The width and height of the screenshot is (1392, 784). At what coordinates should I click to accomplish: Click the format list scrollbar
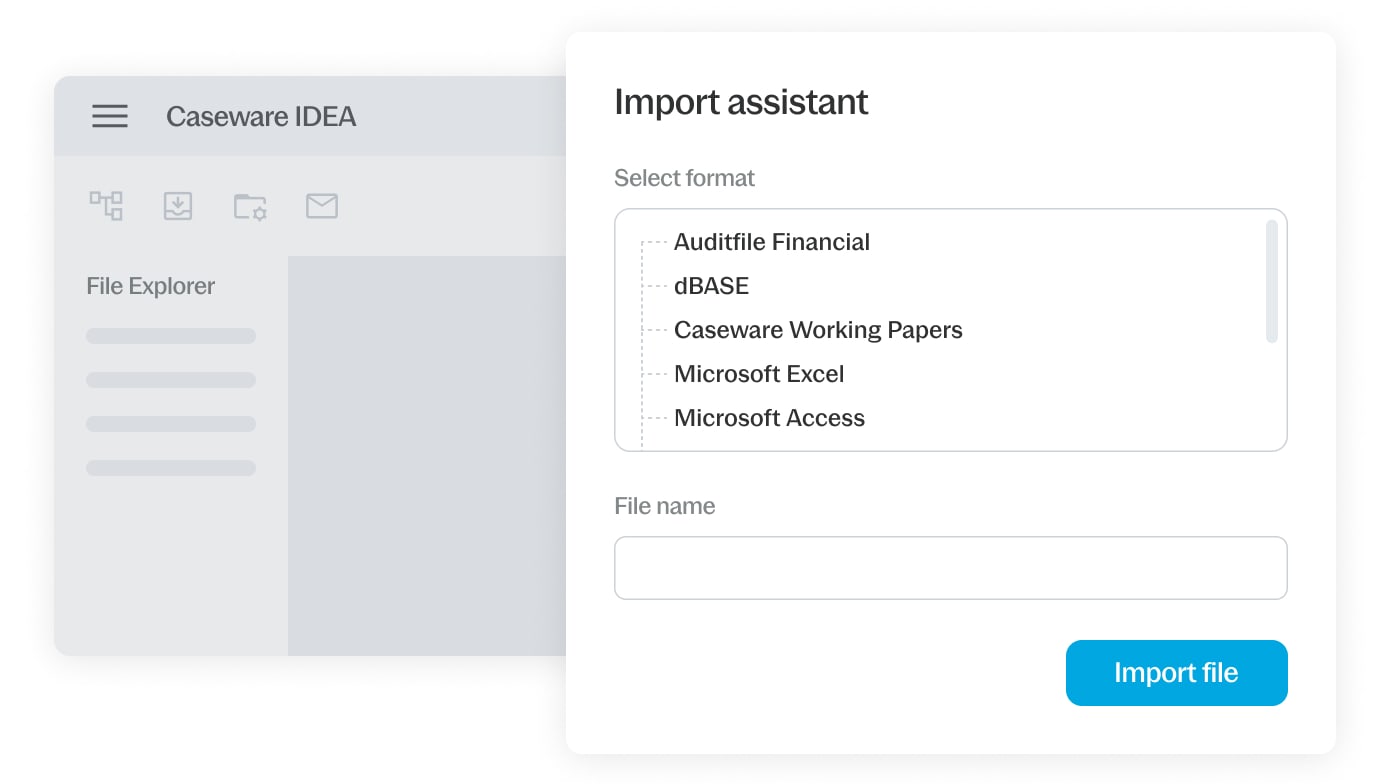(1271, 282)
